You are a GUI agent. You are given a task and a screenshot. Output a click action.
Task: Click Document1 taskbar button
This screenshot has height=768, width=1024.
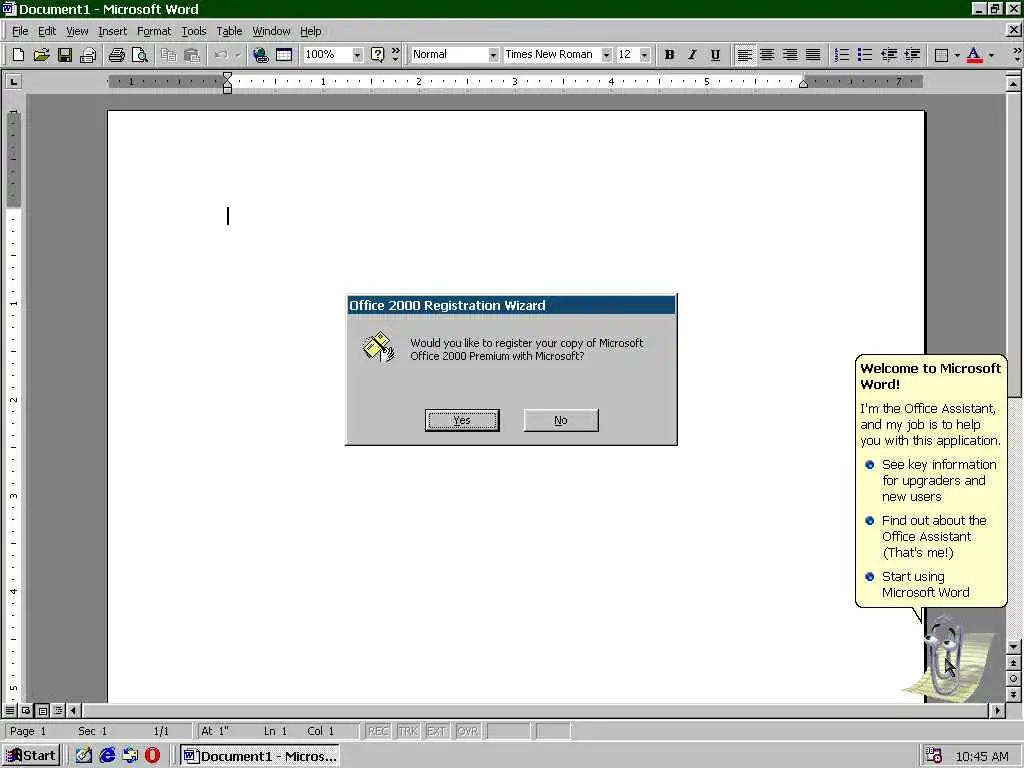(x=259, y=756)
